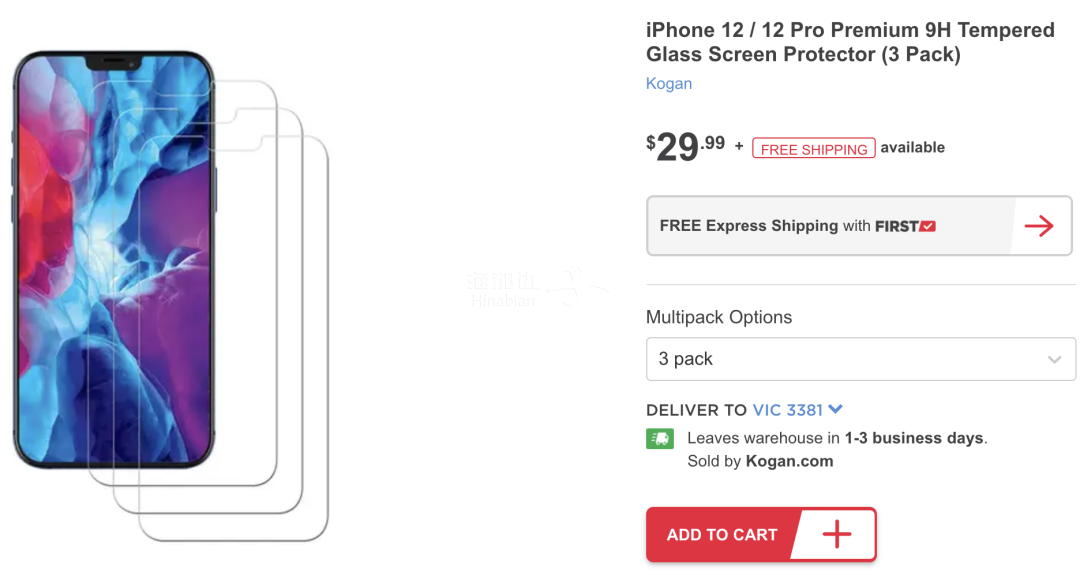Click the Kogan.com seller name
1080x575 pixels.
(789, 461)
